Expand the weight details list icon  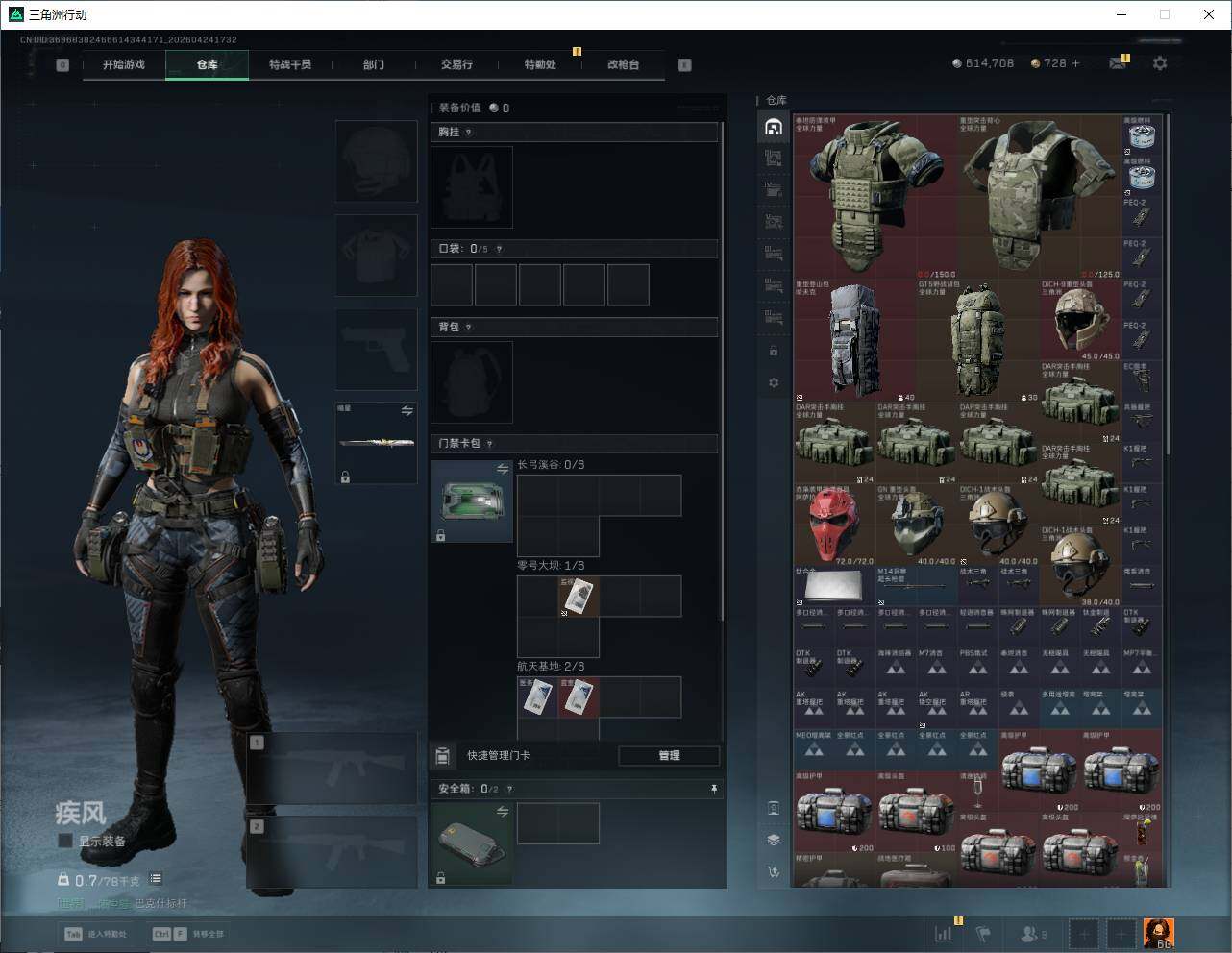point(156,879)
